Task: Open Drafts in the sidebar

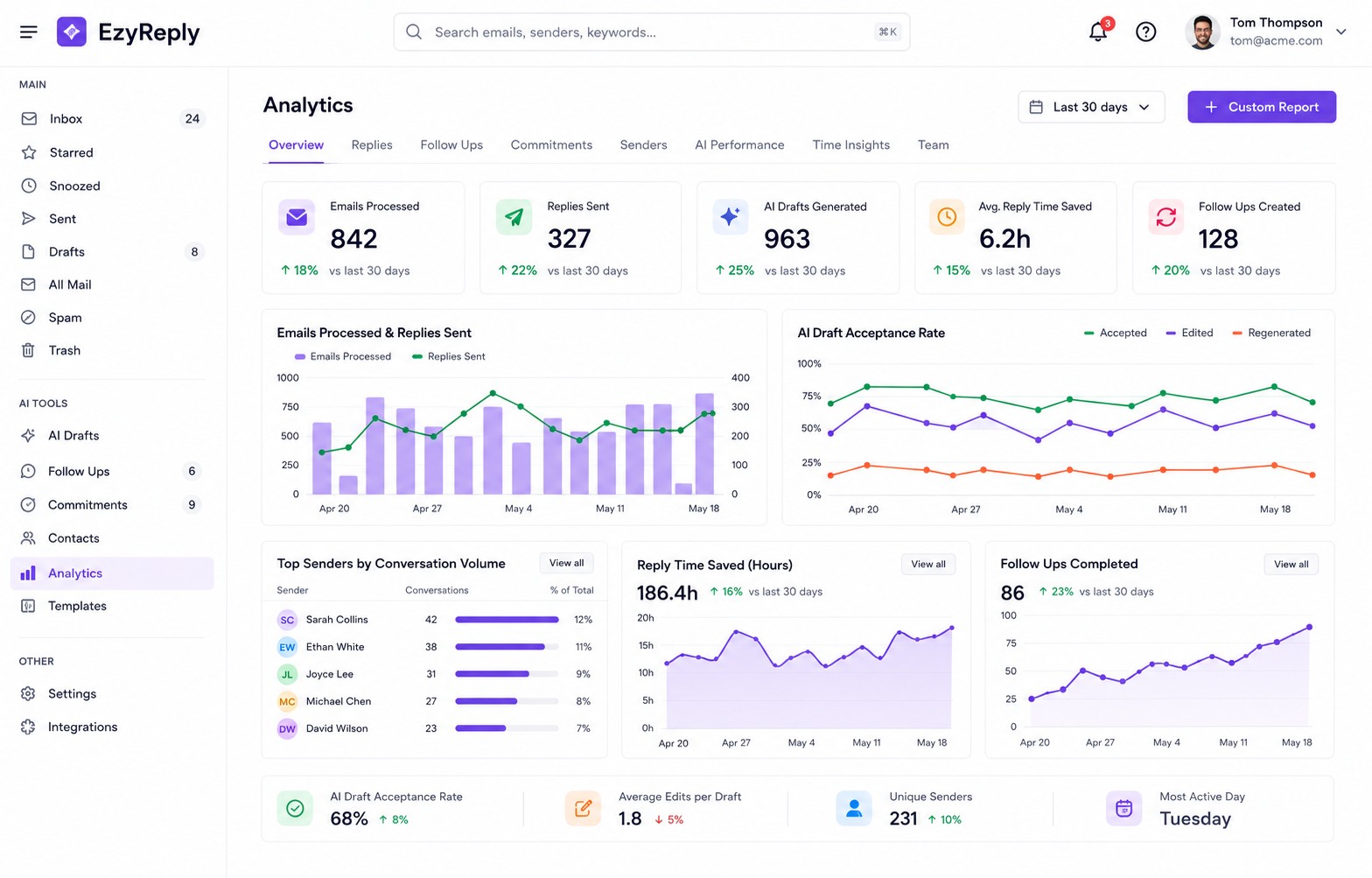Action: [112, 252]
